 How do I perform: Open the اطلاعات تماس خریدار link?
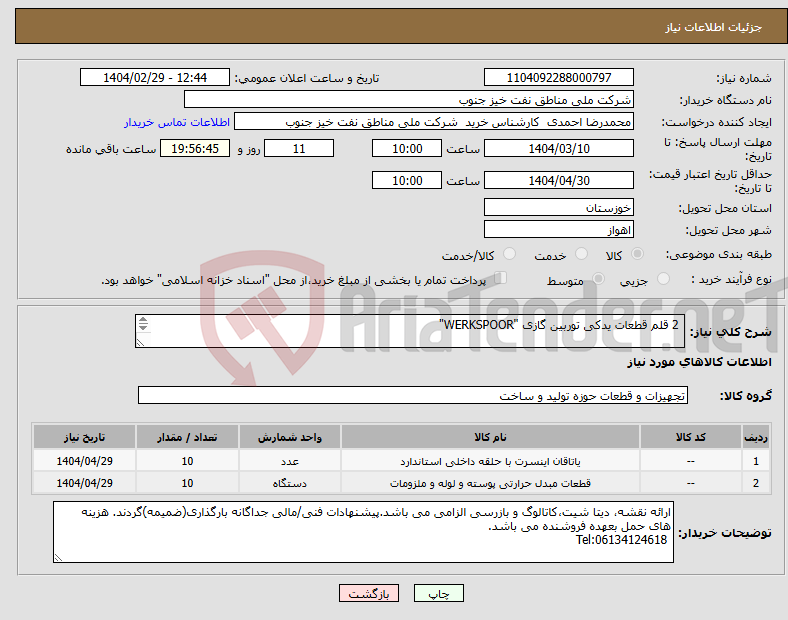click(177, 122)
